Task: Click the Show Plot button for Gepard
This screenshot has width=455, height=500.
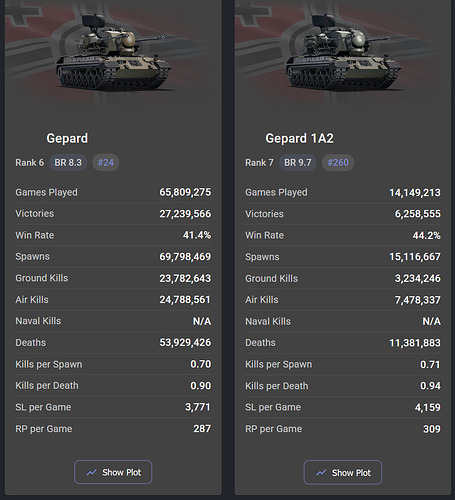Action: 113,472
